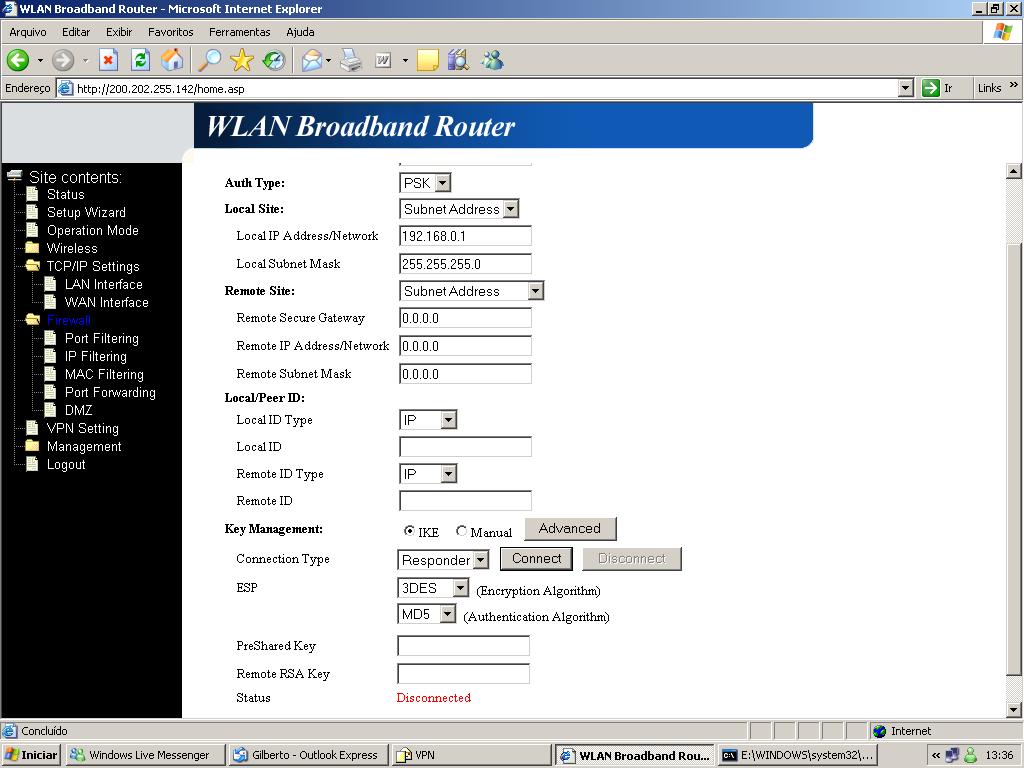Open the WAN Interface link

point(106,302)
